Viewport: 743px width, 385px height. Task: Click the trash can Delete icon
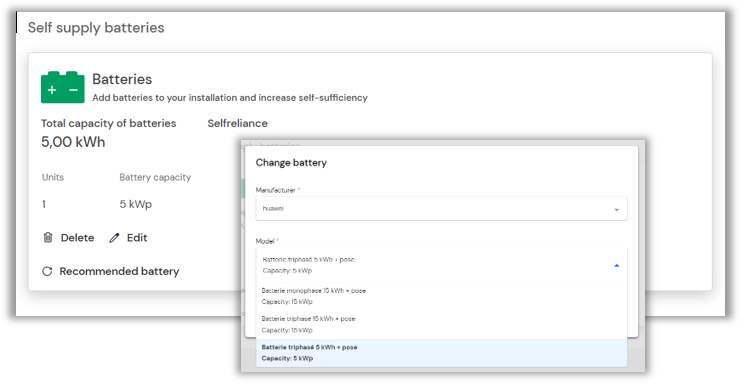click(47, 238)
